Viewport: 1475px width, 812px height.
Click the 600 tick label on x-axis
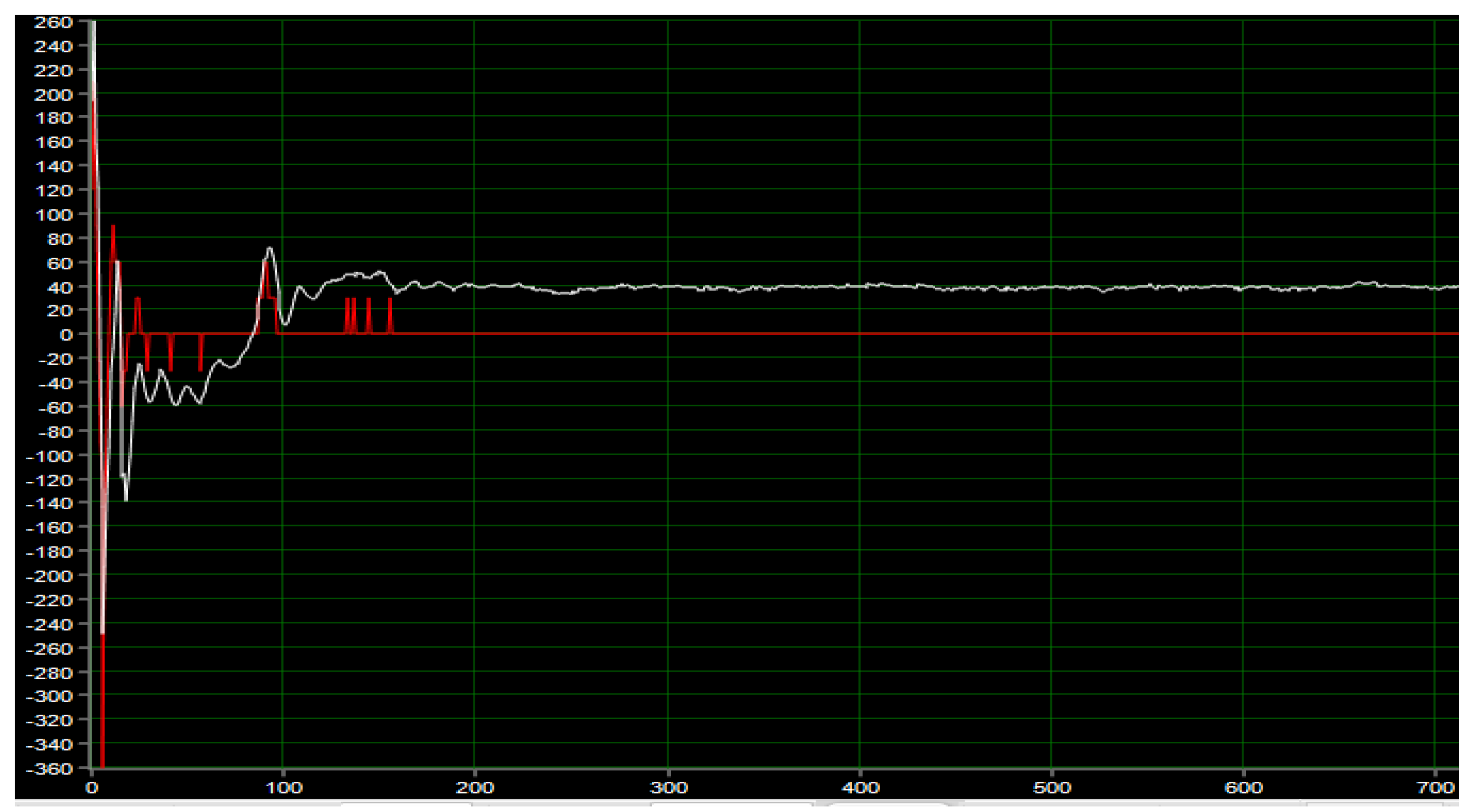tap(1244, 787)
